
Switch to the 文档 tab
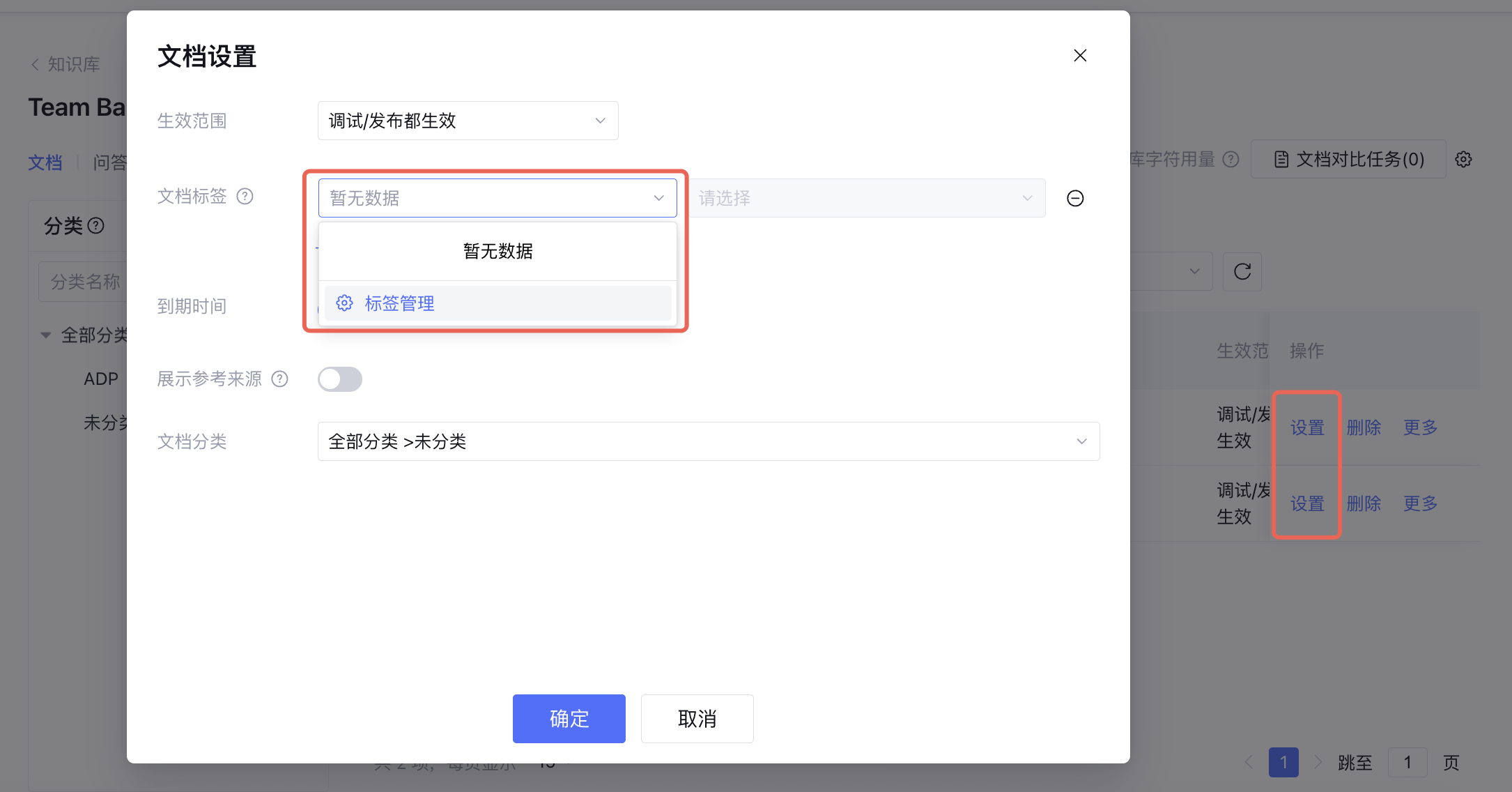point(45,162)
